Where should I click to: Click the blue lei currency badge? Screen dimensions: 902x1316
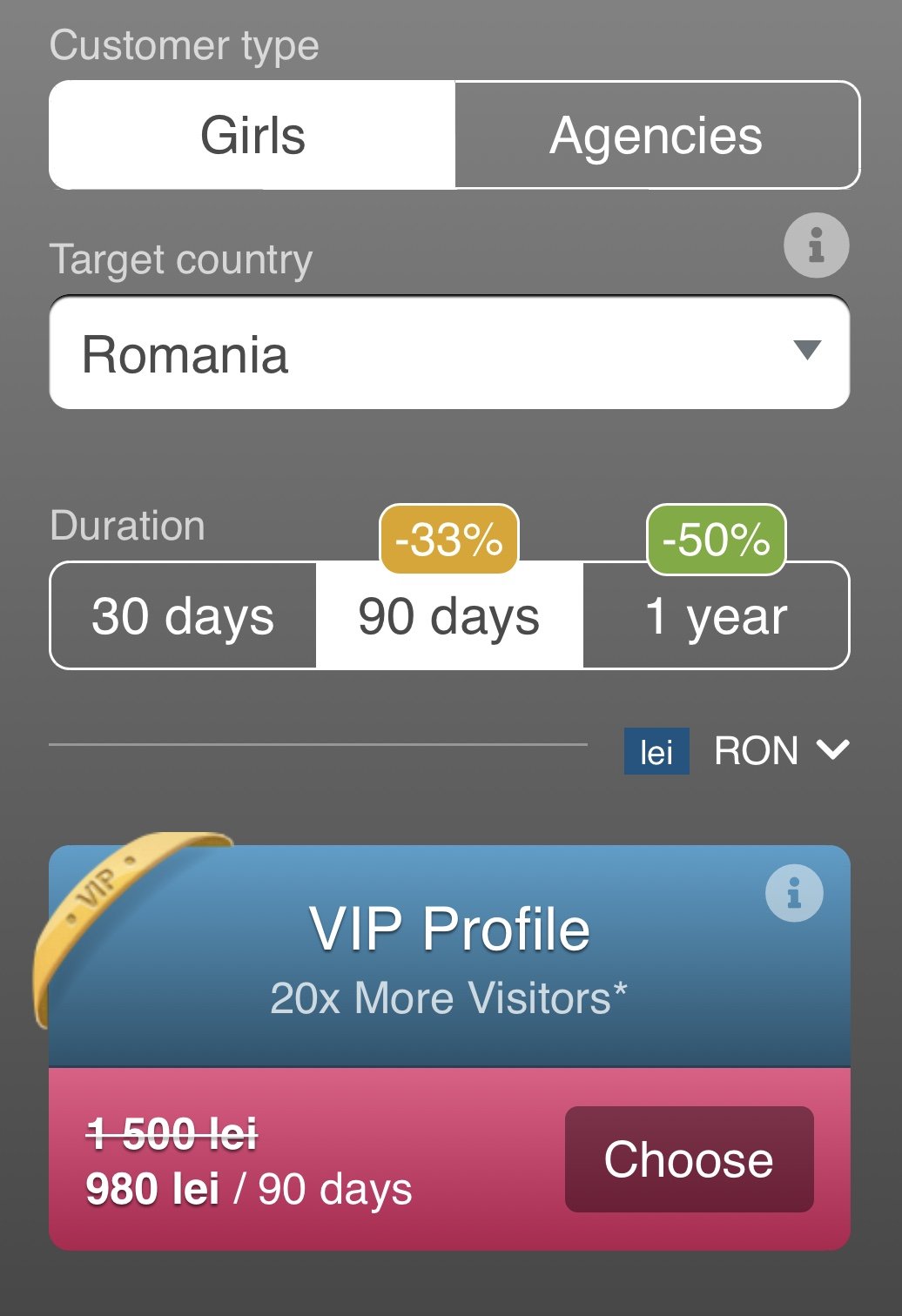656,751
